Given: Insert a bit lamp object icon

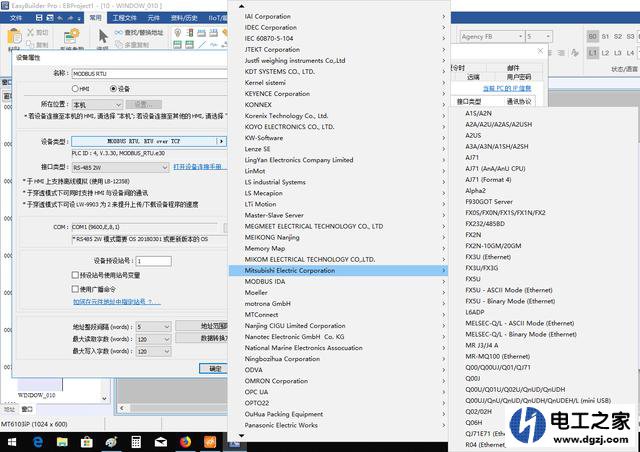Looking at the screenshot, I should pos(178,32).
